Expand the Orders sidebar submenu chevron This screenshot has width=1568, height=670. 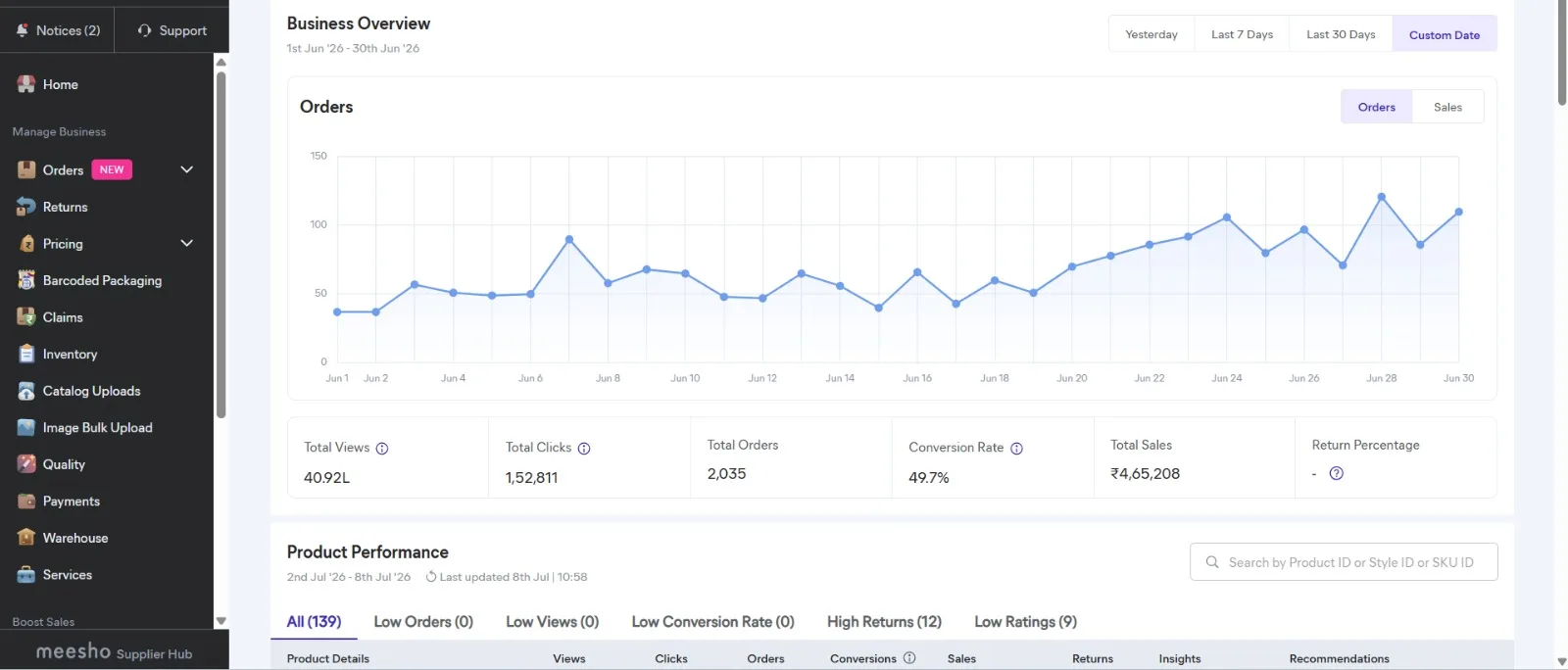pos(187,169)
